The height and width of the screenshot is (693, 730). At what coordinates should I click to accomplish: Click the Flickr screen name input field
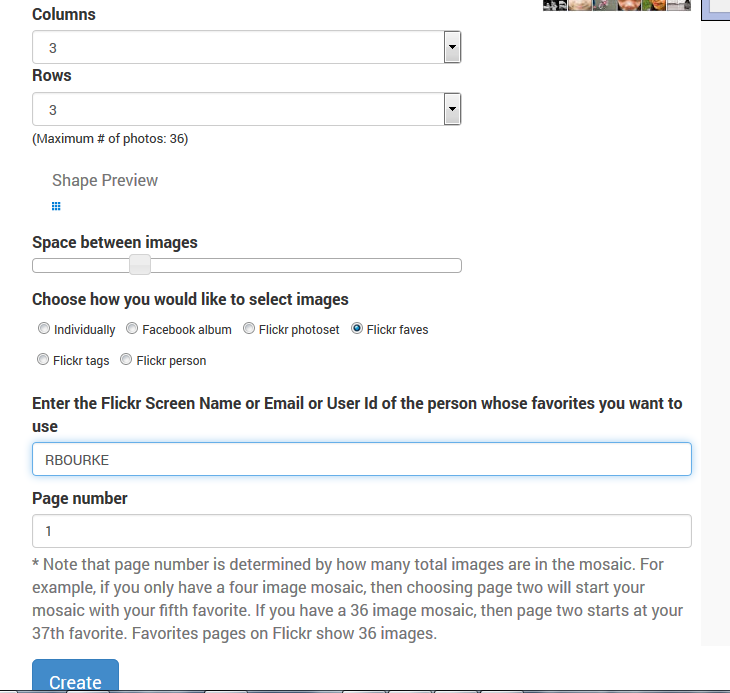pyautogui.click(x=361, y=460)
